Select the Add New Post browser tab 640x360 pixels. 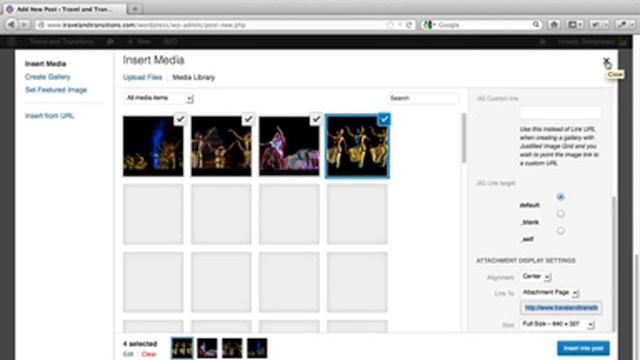point(64,9)
